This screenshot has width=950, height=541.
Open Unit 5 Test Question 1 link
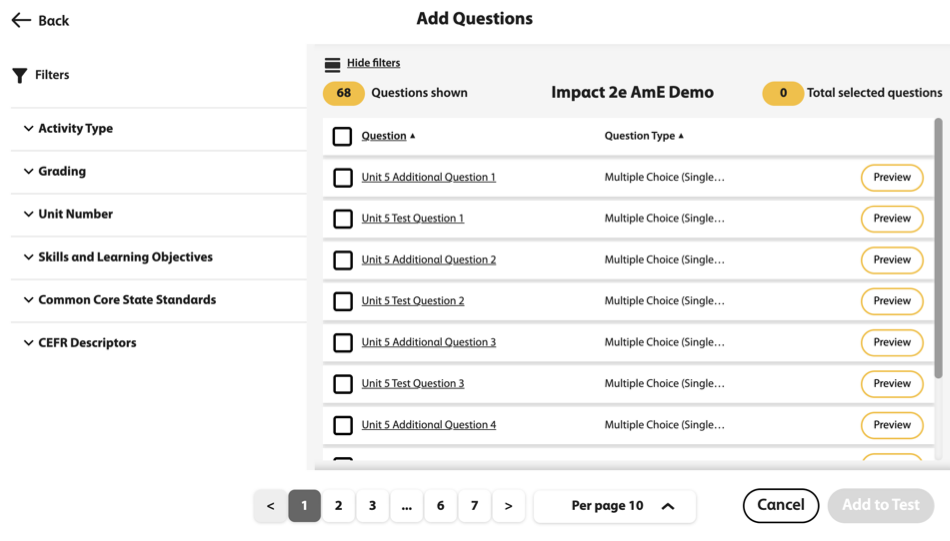412,218
